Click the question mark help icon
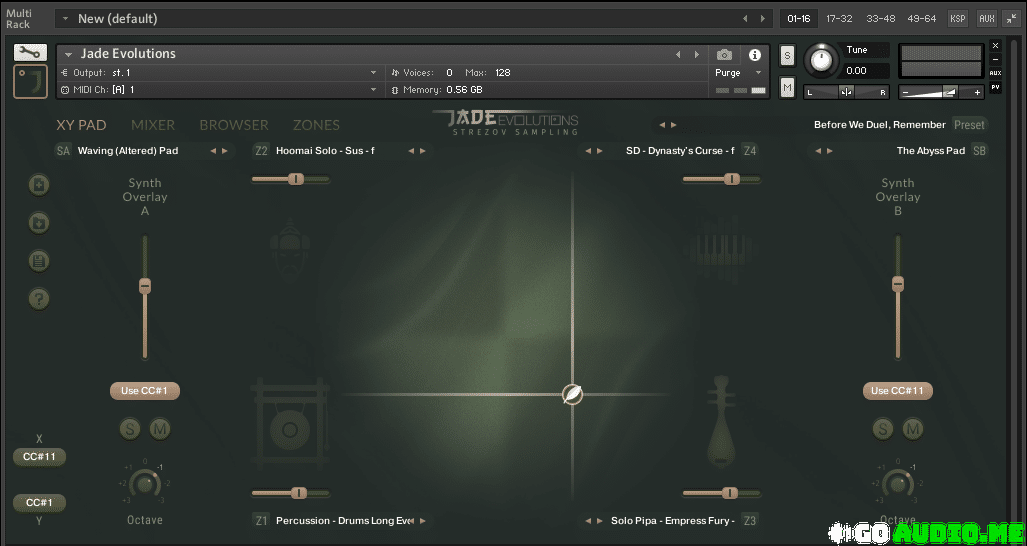The image size is (1027, 546). pos(39,298)
